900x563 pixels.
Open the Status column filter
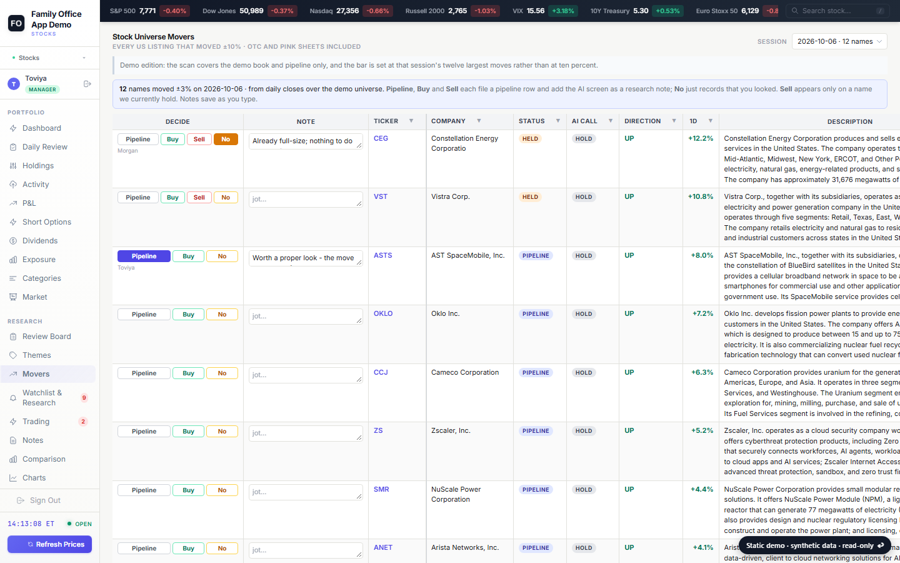click(x=557, y=121)
